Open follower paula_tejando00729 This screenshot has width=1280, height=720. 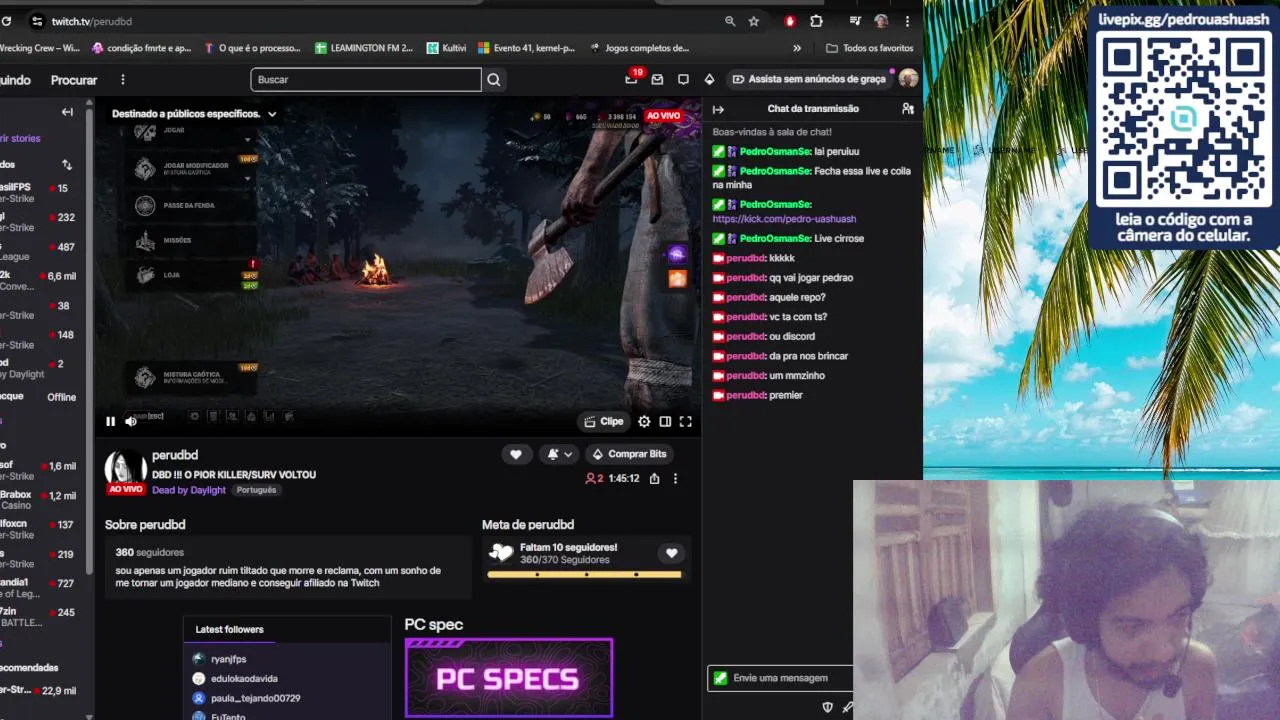point(255,698)
